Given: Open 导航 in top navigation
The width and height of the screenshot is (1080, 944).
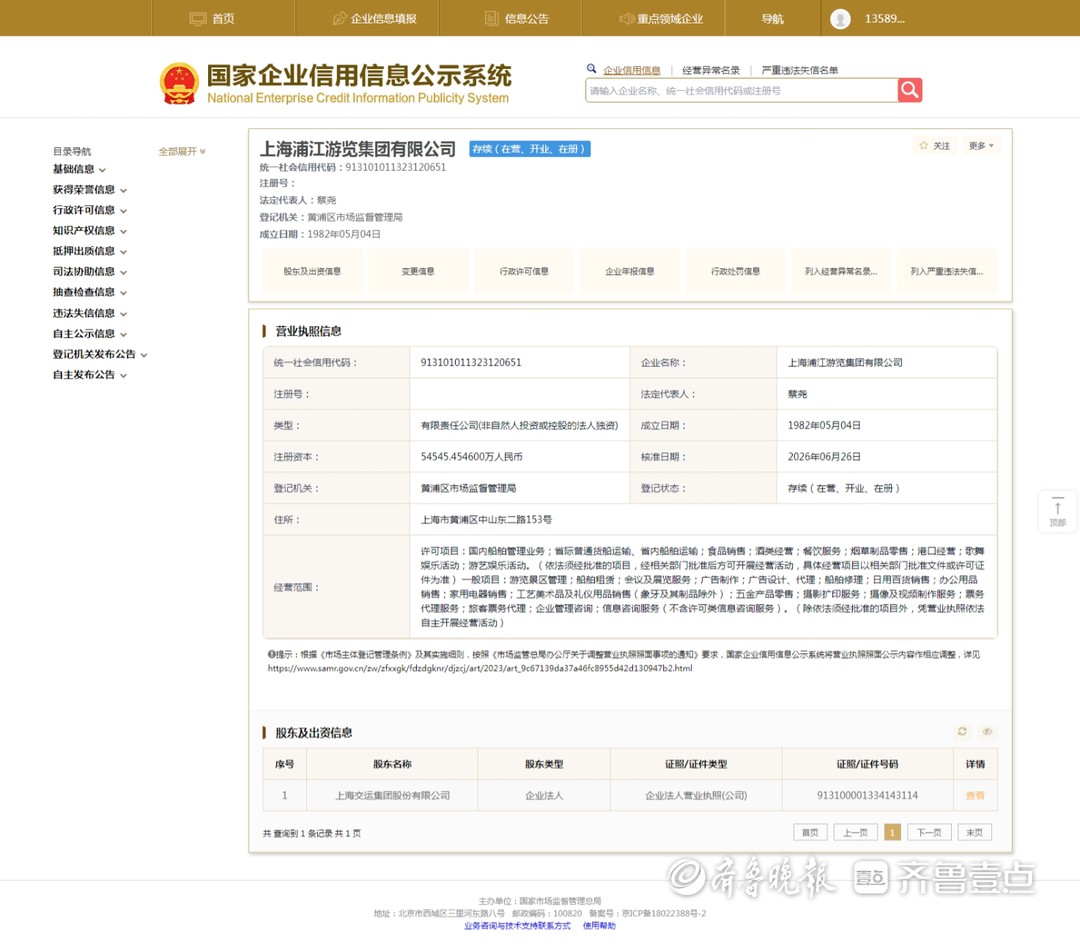Looking at the screenshot, I should click(772, 19).
